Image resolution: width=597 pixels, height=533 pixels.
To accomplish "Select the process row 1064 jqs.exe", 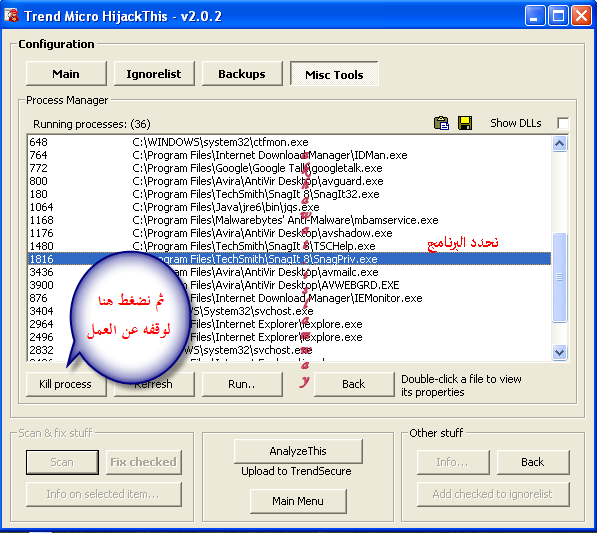I will coord(289,207).
